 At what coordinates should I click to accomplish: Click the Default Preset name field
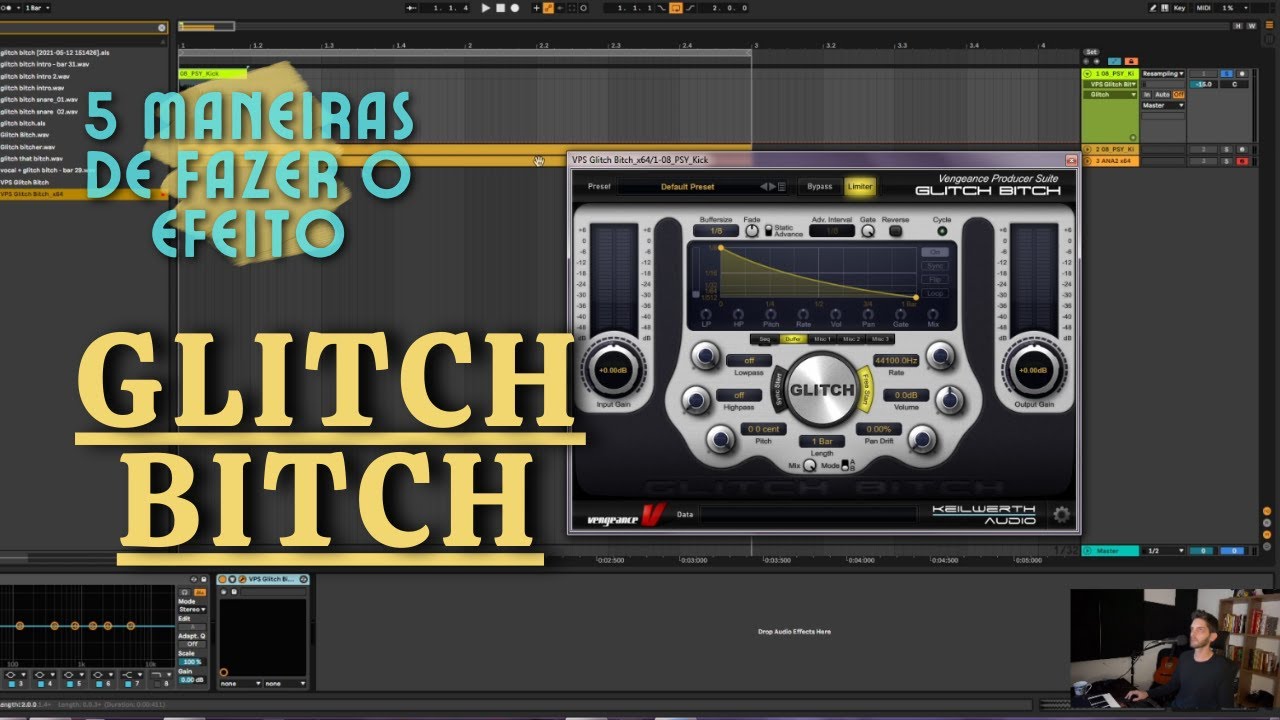[x=687, y=186]
